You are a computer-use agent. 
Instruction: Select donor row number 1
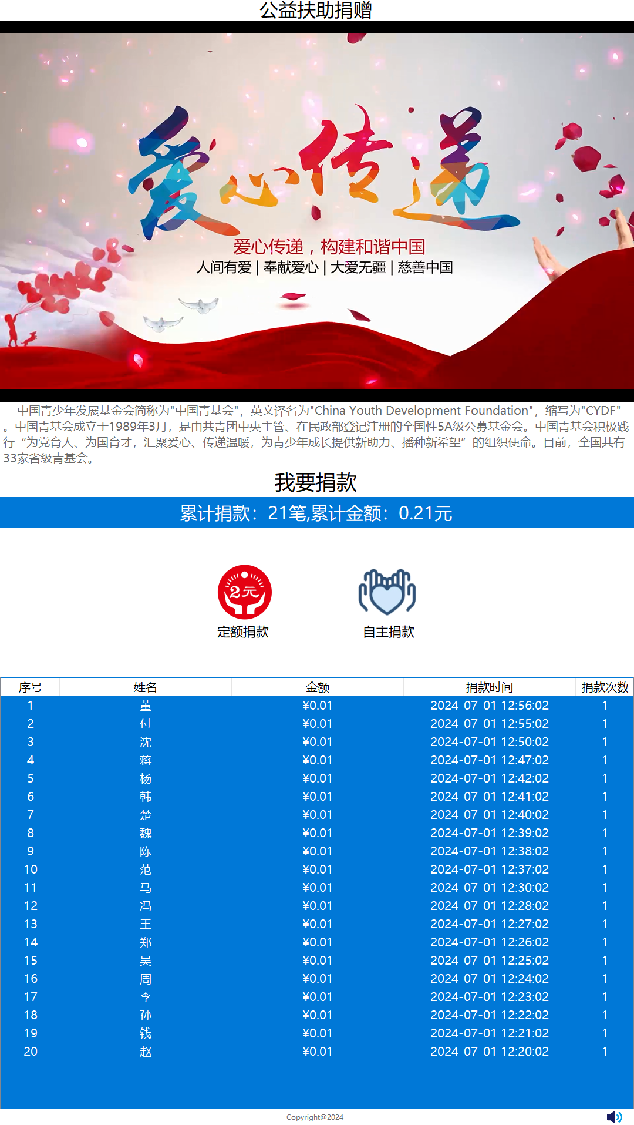pyautogui.click(x=317, y=705)
